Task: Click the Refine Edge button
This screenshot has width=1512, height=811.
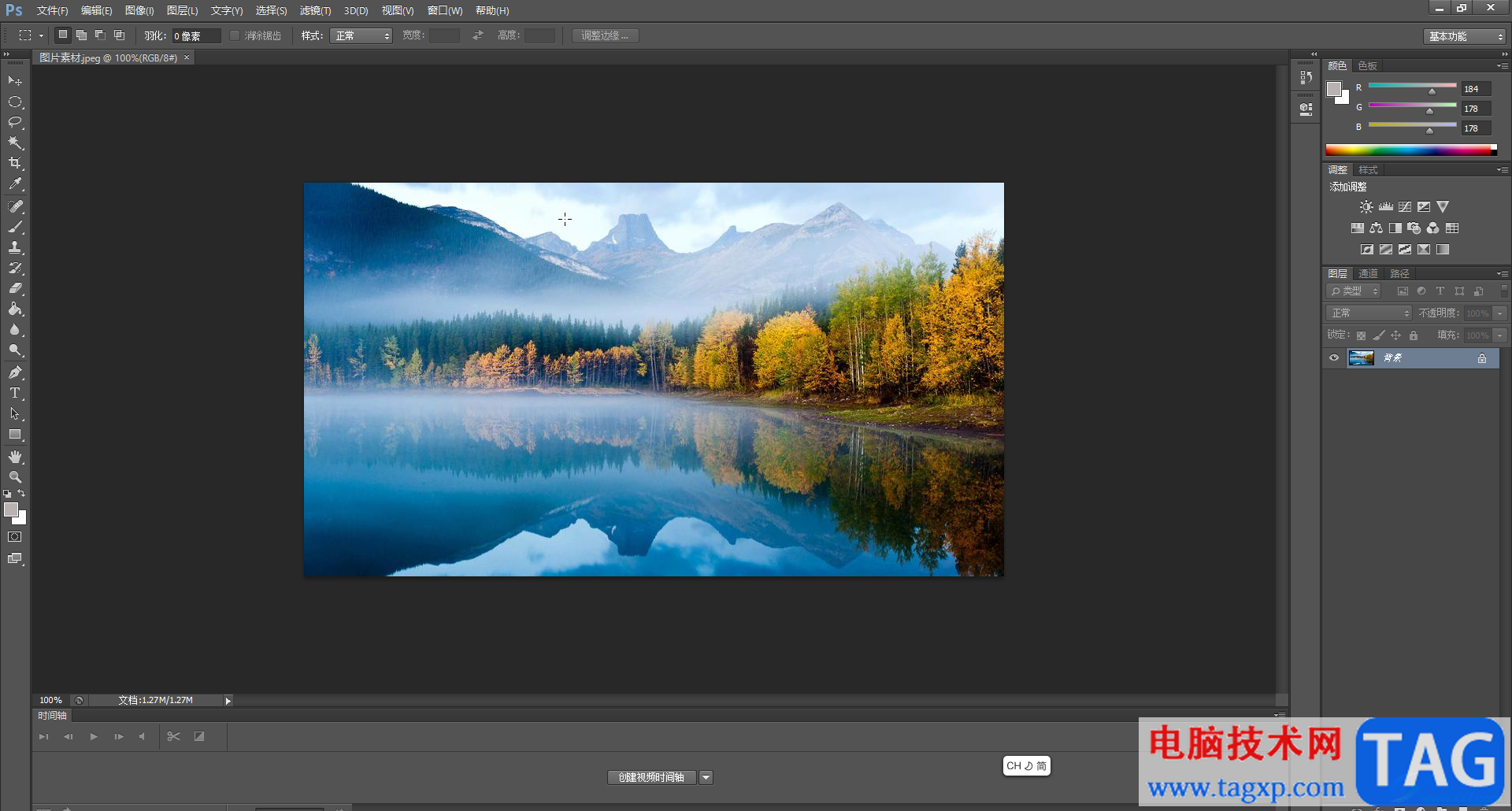Action: tap(605, 35)
